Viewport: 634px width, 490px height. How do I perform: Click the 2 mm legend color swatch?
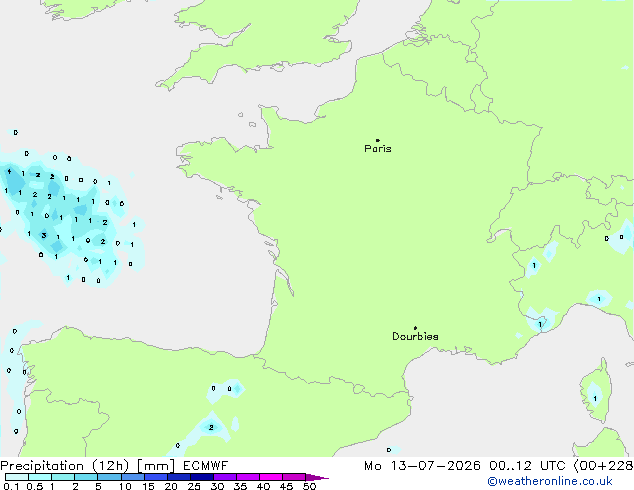[86, 477]
